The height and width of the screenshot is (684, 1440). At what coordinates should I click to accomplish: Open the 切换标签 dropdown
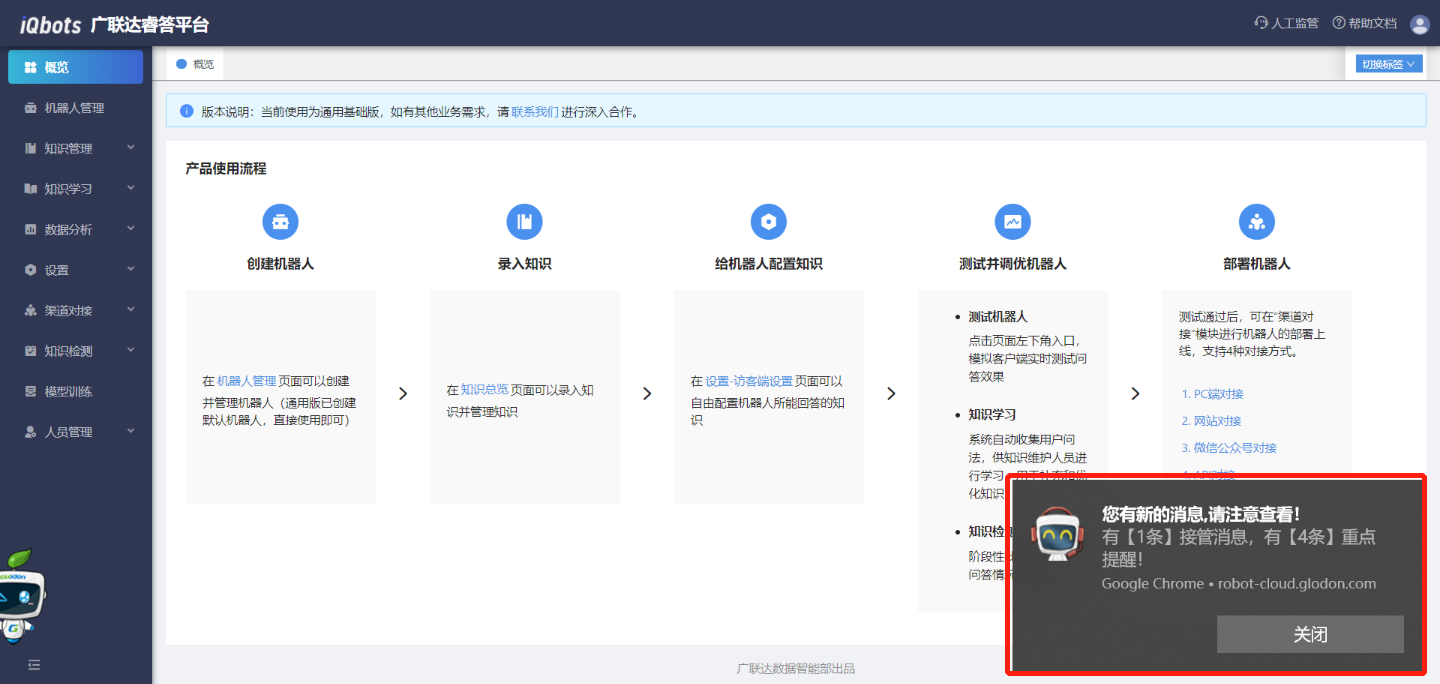[1388, 64]
